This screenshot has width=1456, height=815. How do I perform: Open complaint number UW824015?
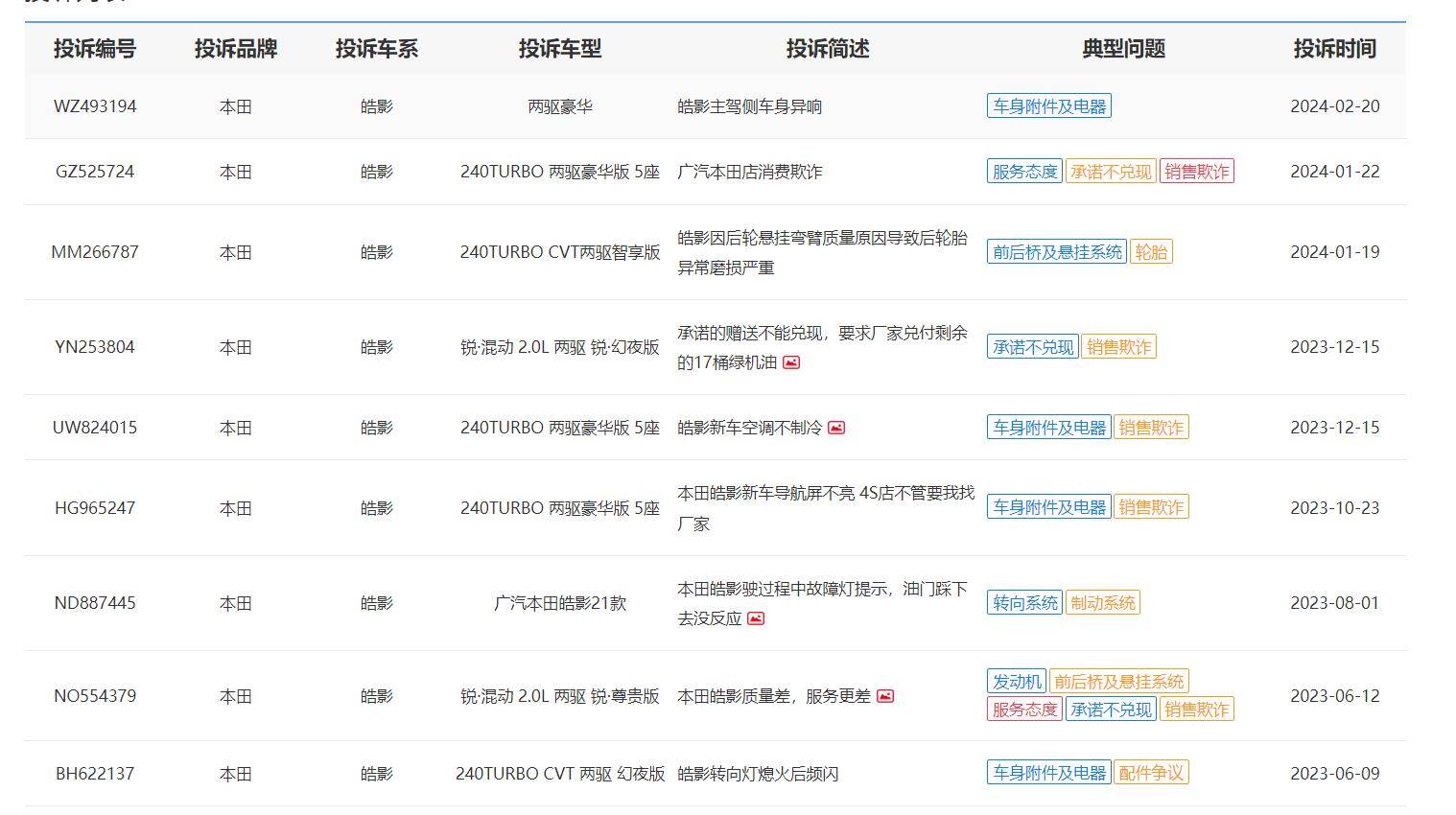[x=95, y=428]
